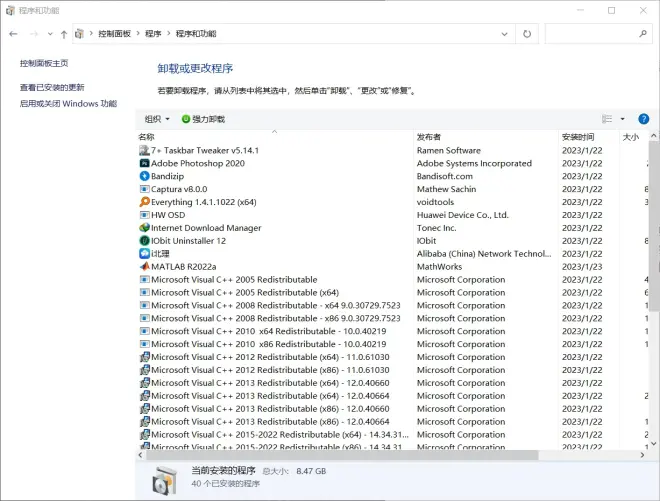The width and height of the screenshot is (660, 501).
Task: Click the scroll right arrow
Action: tap(642, 455)
